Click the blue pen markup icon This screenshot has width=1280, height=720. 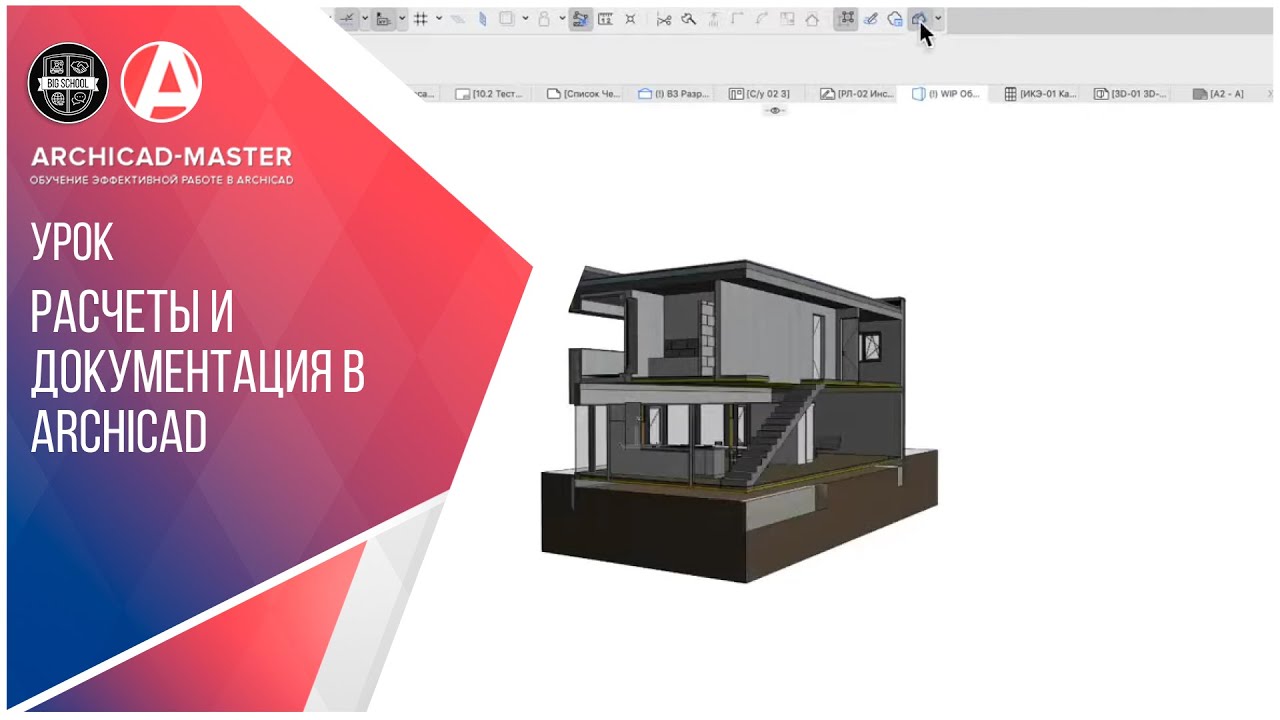(x=871, y=19)
